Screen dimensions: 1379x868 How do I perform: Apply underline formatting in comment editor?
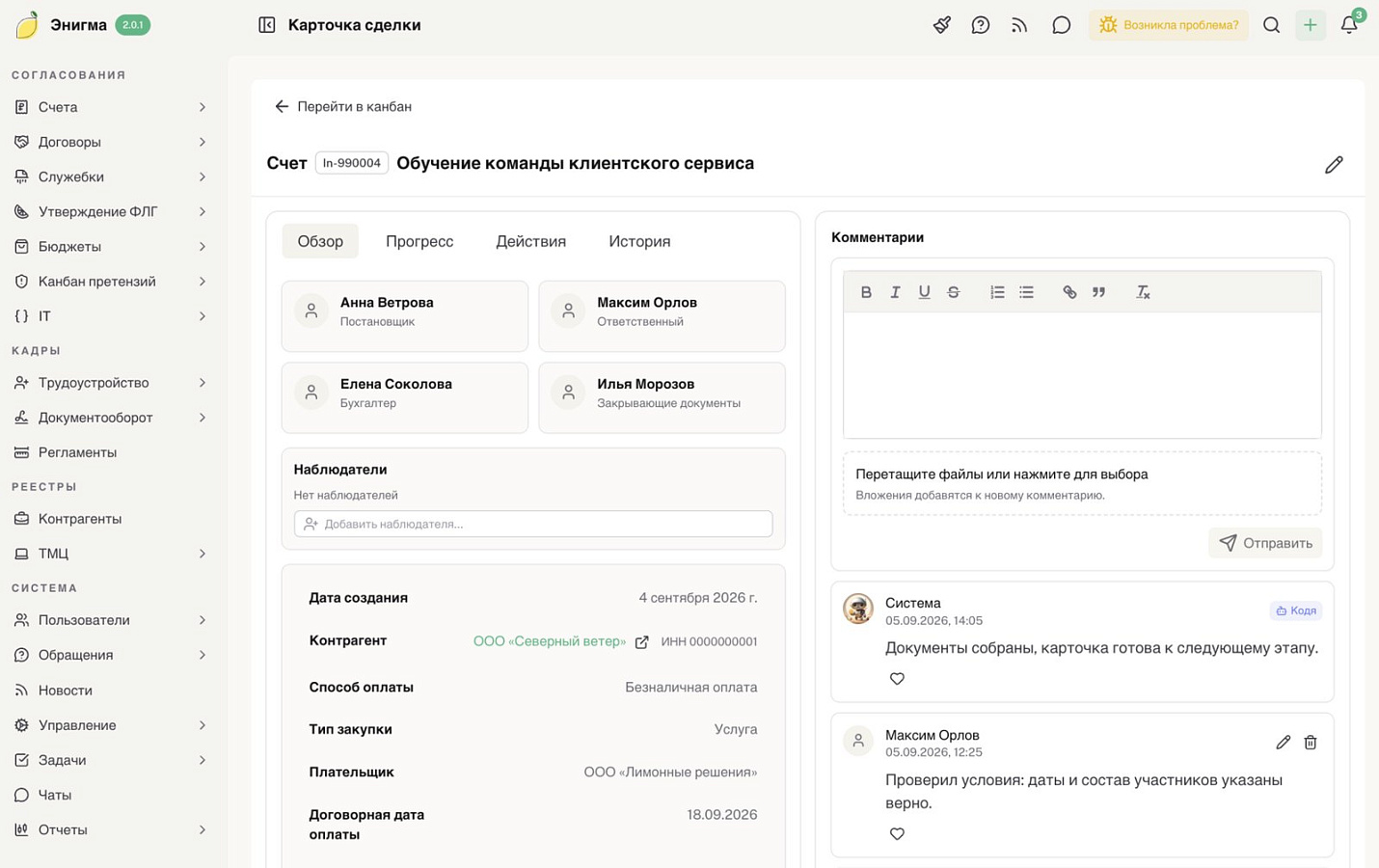click(x=924, y=292)
